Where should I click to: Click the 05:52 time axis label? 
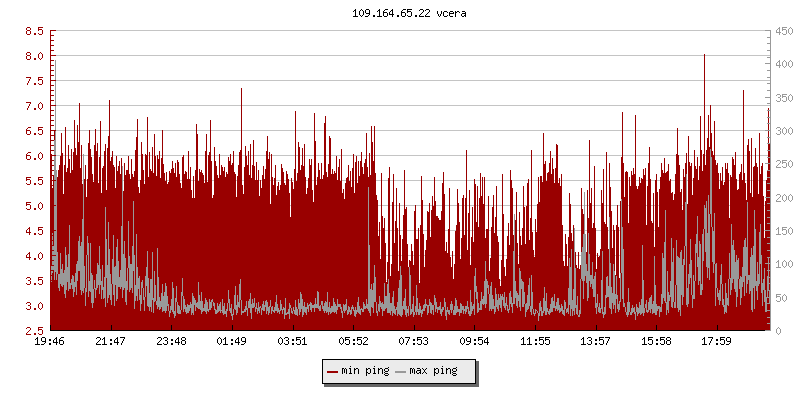pyautogui.click(x=353, y=342)
